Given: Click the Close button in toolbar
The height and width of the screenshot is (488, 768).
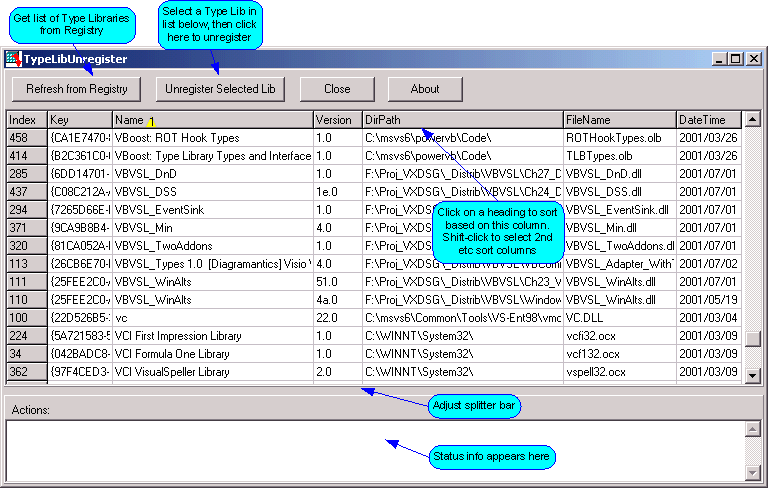Looking at the screenshot, I should click(x=337, y=89).
